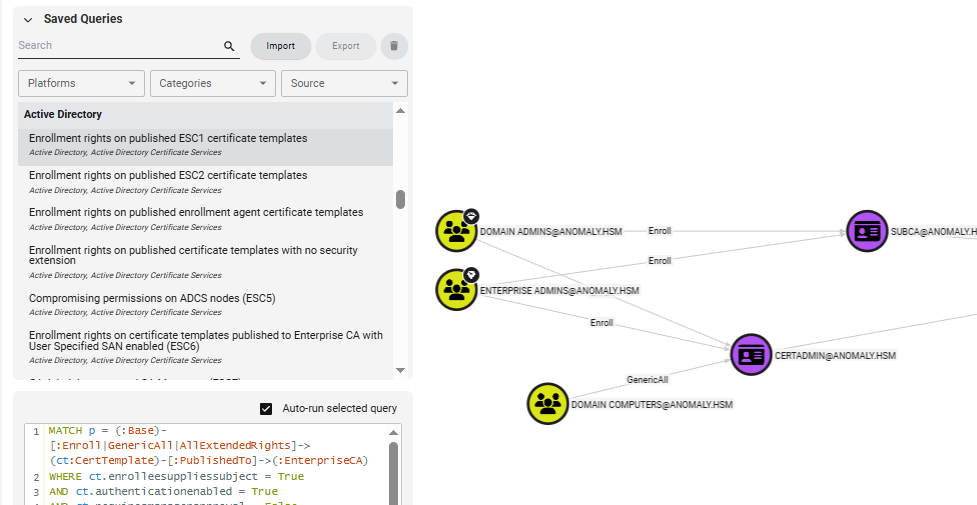Click the saved queries list scrollbar thumb
Image resolution: width=977 pixels, height=505 pixels.
point(401,199)
